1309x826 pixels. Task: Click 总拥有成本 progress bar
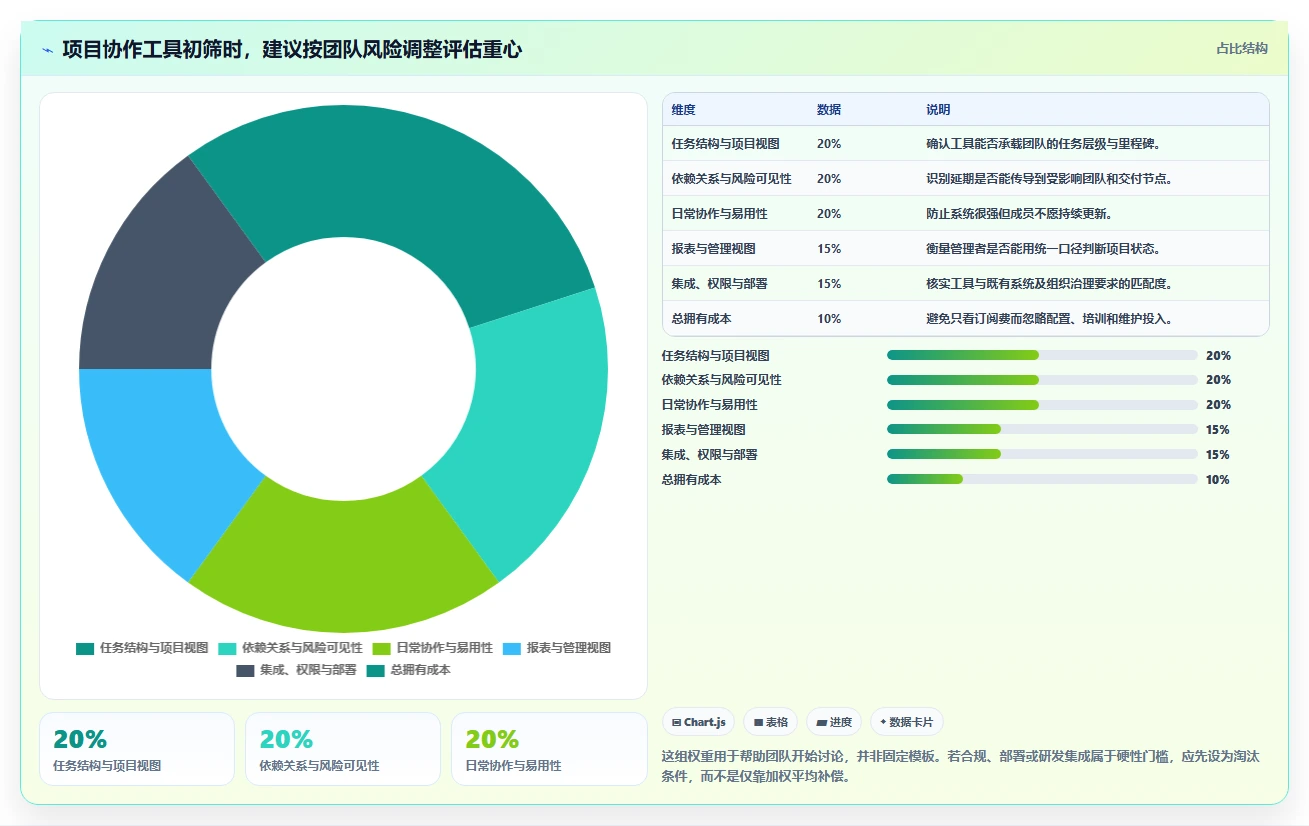1042,479
